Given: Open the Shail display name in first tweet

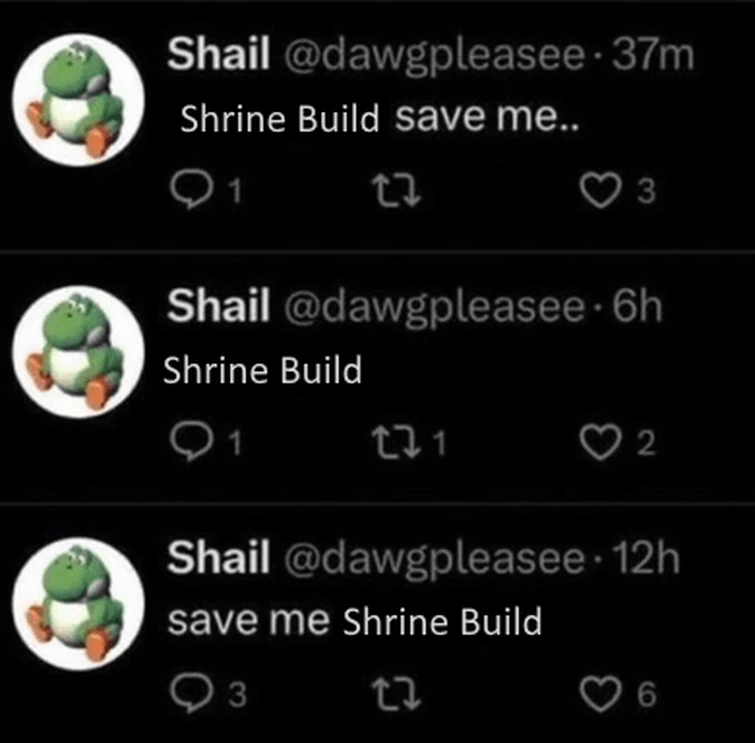Looking at the screenshot, I should 218,53.
